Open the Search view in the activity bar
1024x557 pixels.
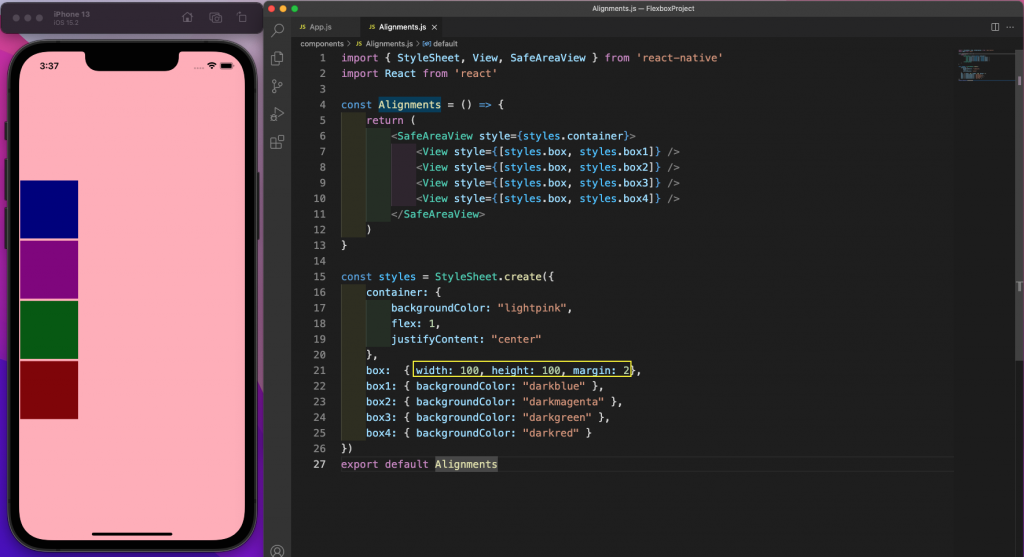278,31
